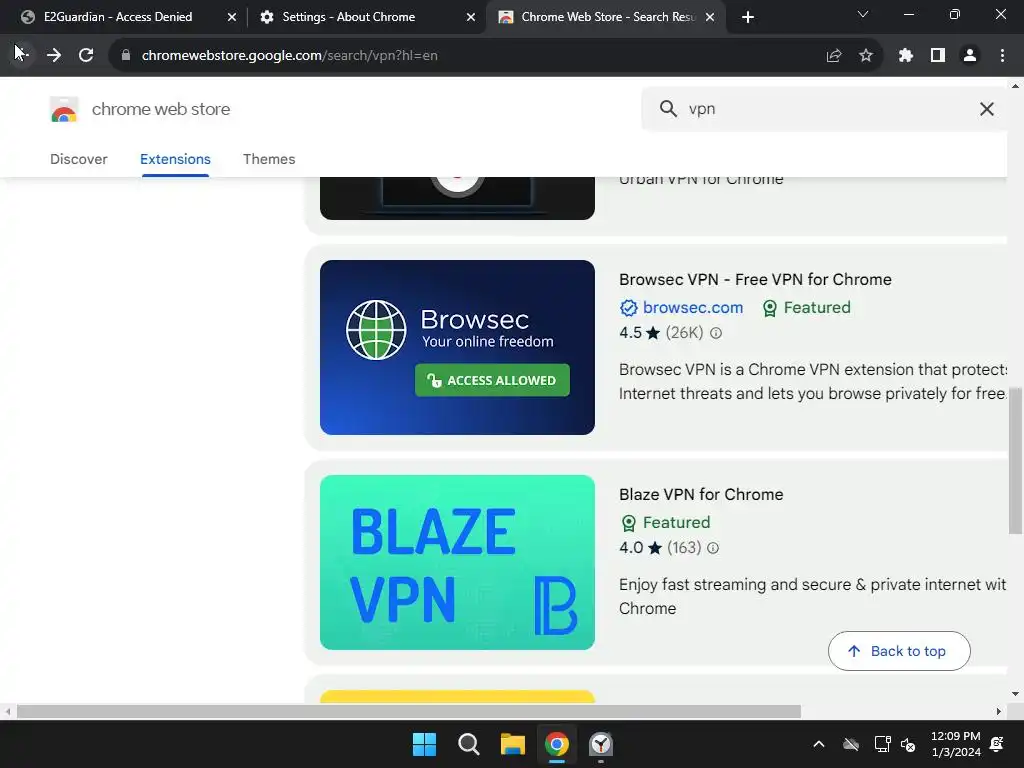Click the Chrome icon in the taskbar
Image resolution: width=1024 pixels, height=768 pixels.
click(556, 744)
